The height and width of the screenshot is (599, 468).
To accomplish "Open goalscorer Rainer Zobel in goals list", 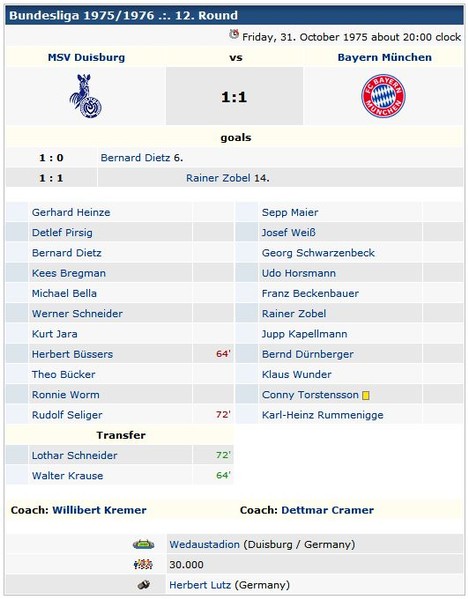I will (218, 178).
